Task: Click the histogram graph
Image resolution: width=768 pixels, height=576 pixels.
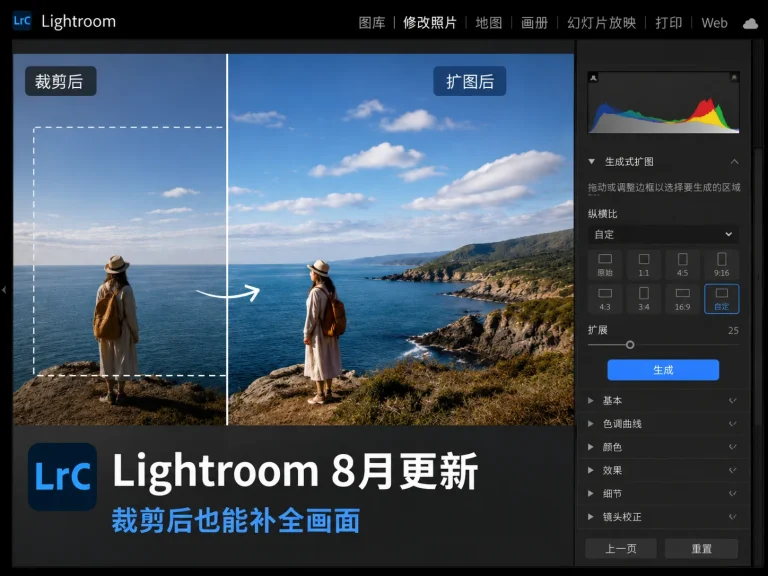Action: 664,102
